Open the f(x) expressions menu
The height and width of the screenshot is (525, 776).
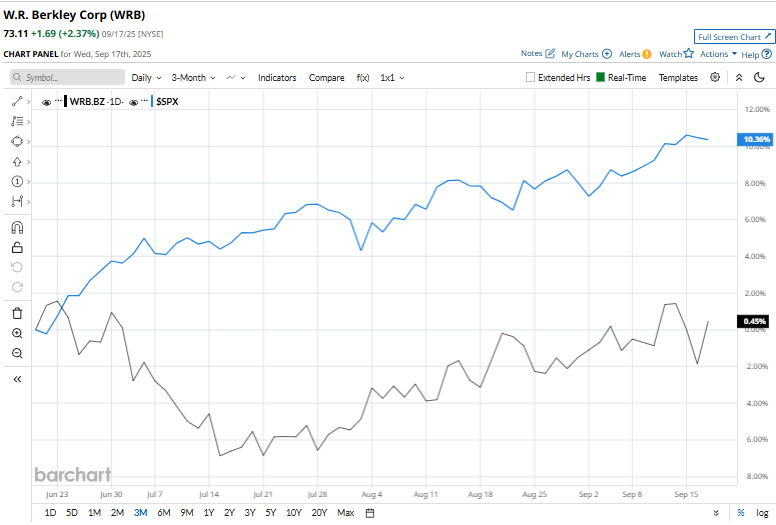[x=363, y=78]
